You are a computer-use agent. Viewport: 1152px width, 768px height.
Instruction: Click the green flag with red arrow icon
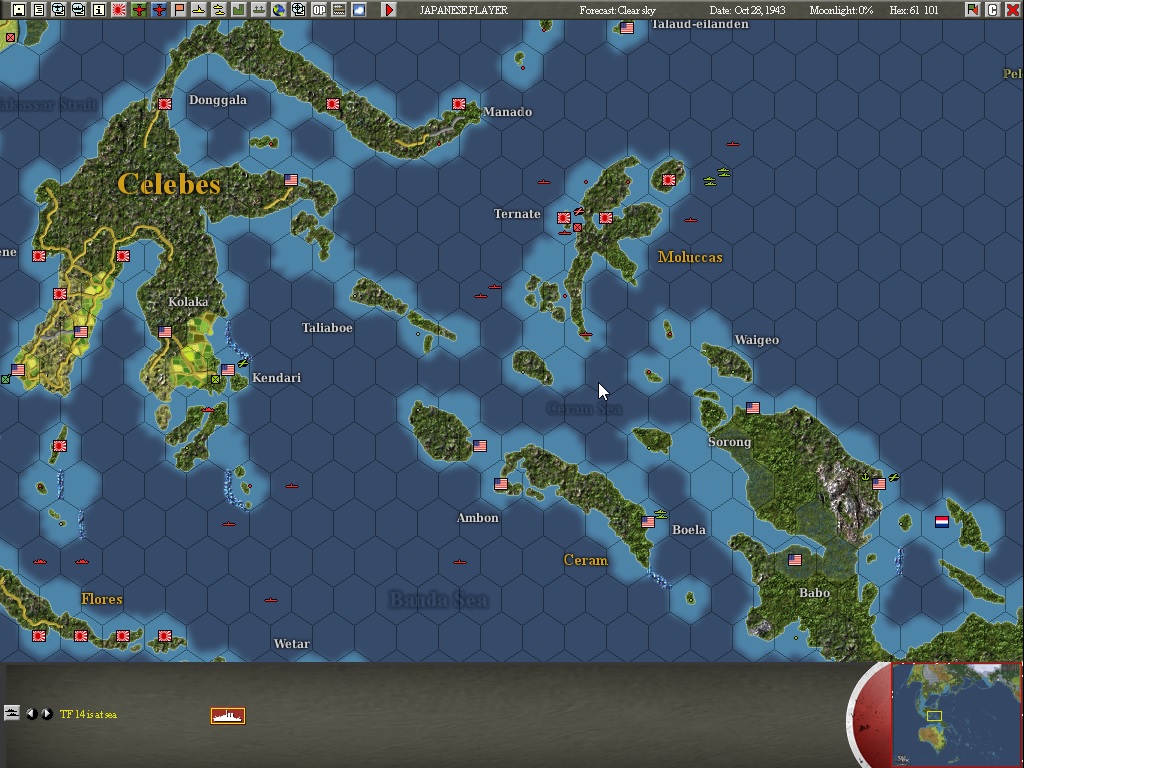[972, 10]
